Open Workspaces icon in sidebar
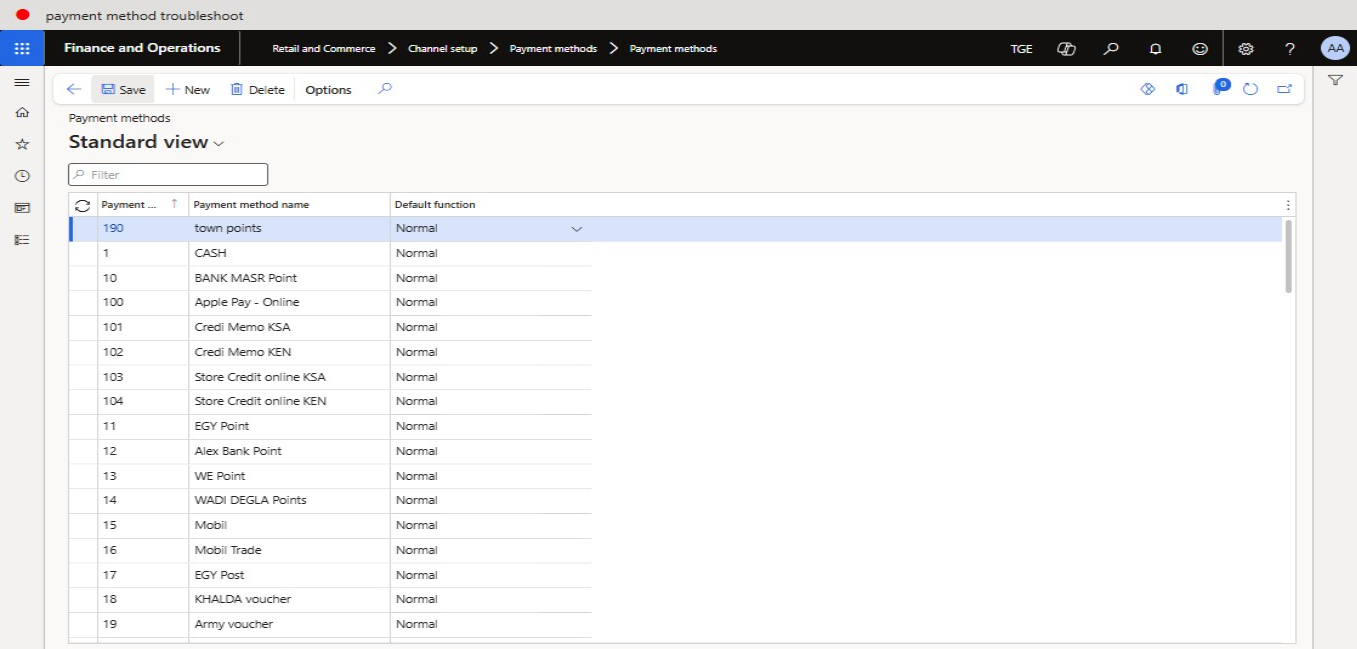Image resolution: width=1357 pixels, height=649 pixels. pyautogui.click(x=22, y=208)
